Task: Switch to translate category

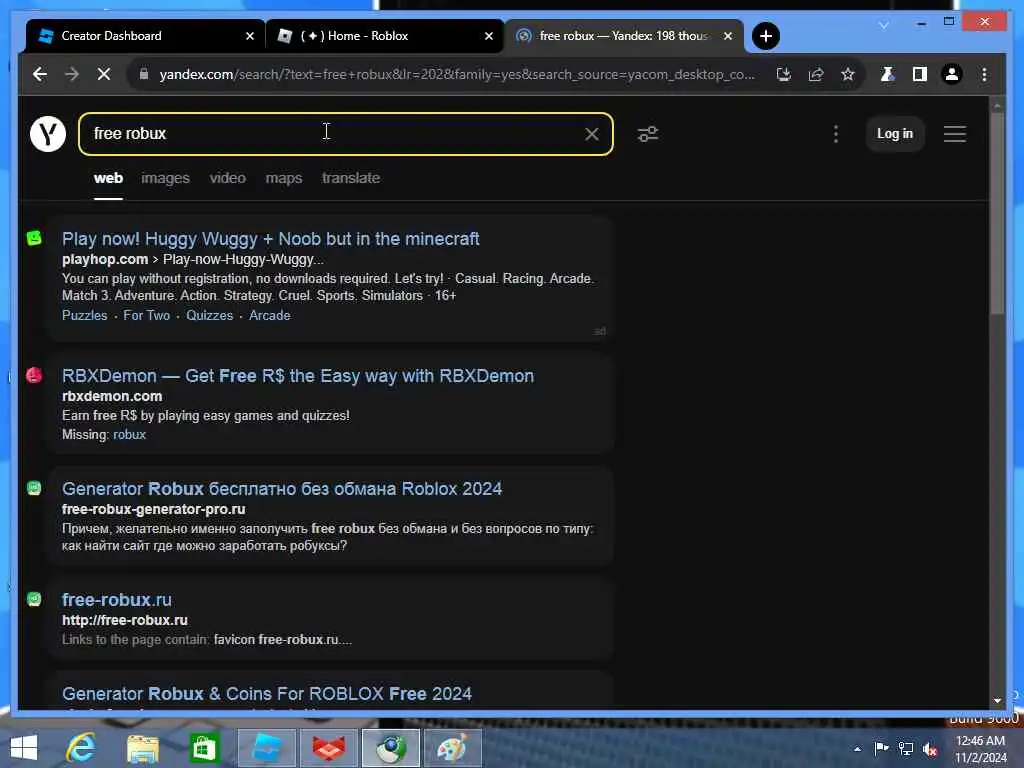Action: click(x=351, y=178)
